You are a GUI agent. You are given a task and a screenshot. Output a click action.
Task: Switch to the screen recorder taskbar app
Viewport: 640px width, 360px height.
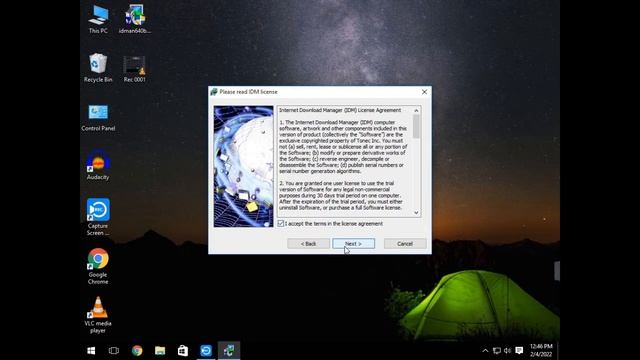click(206, 351)
